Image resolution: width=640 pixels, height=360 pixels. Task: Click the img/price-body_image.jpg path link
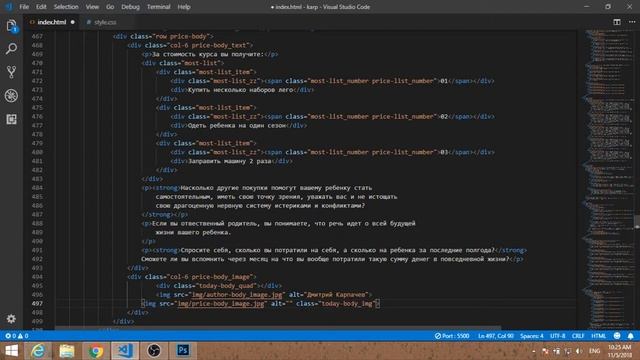[x=221, y=304]
